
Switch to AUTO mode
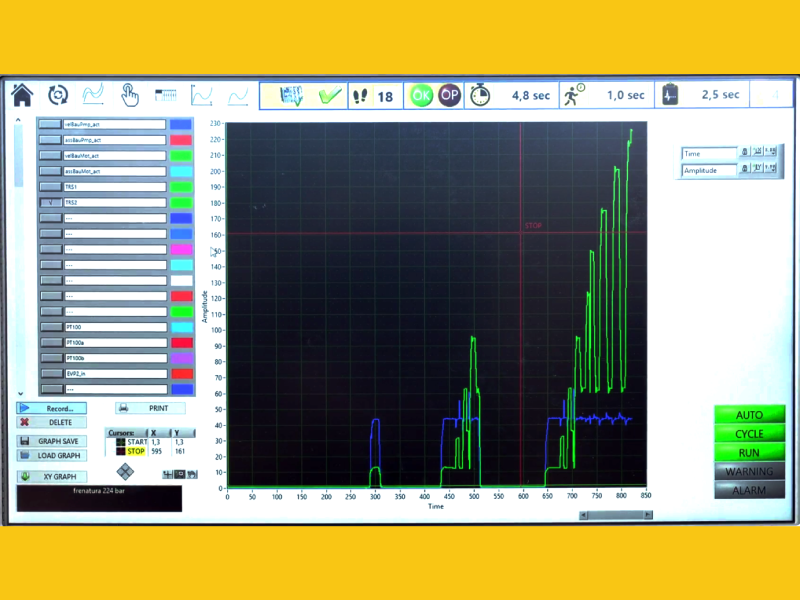[x=749, y=415]
